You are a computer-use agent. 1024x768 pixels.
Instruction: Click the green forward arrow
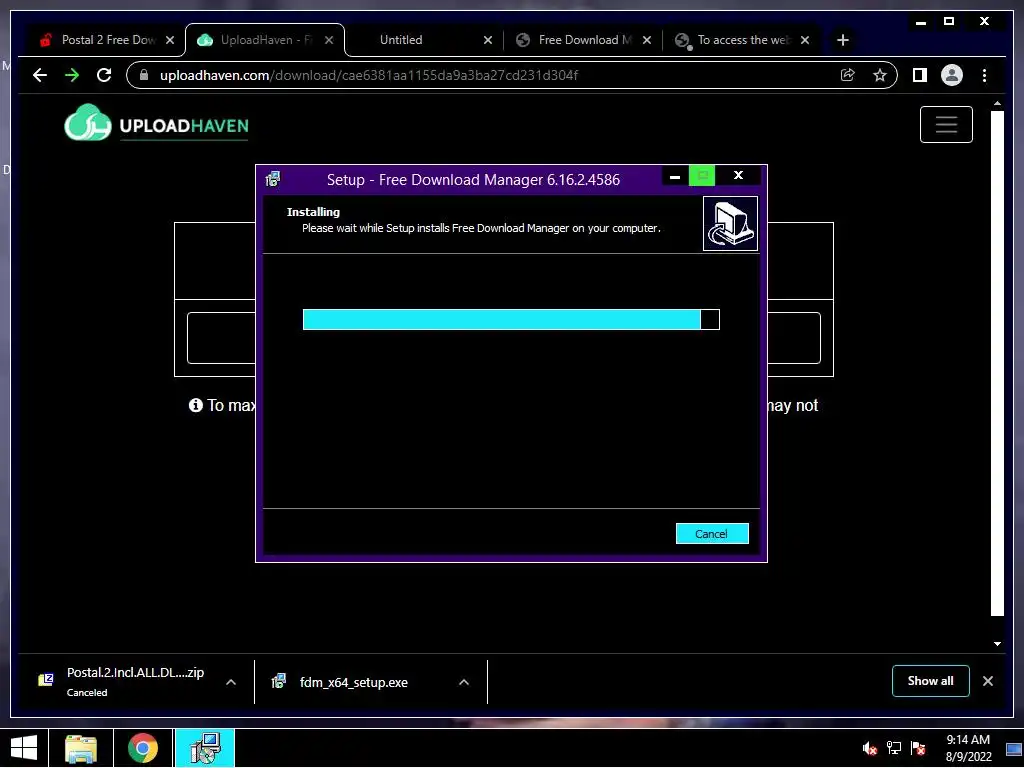72,75
